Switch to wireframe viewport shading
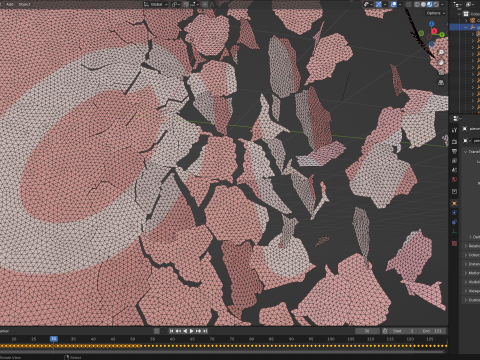This screenshot has width=480, height=360. (x=417, y=4)
